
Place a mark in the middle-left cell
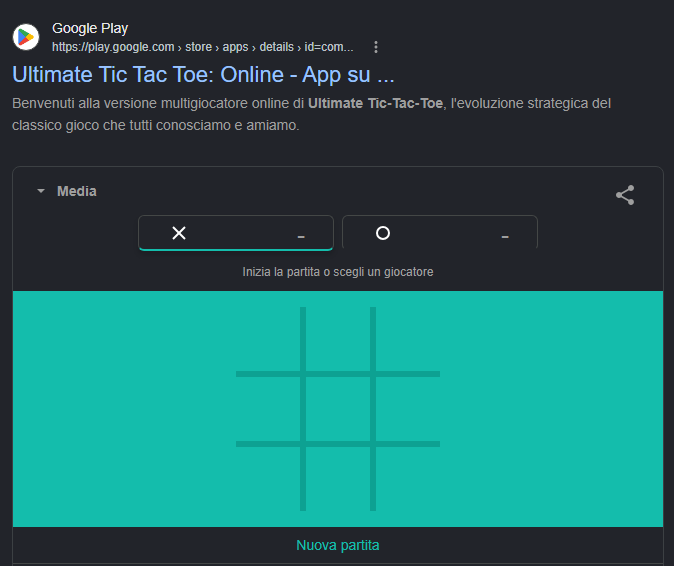click(268, 409)
